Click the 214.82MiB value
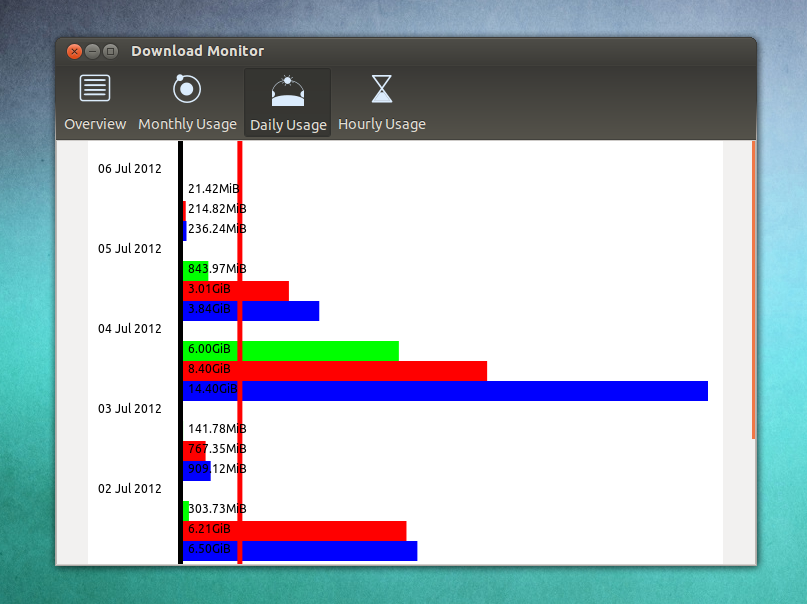The image size is (807, 604). [x=217, y=208]
